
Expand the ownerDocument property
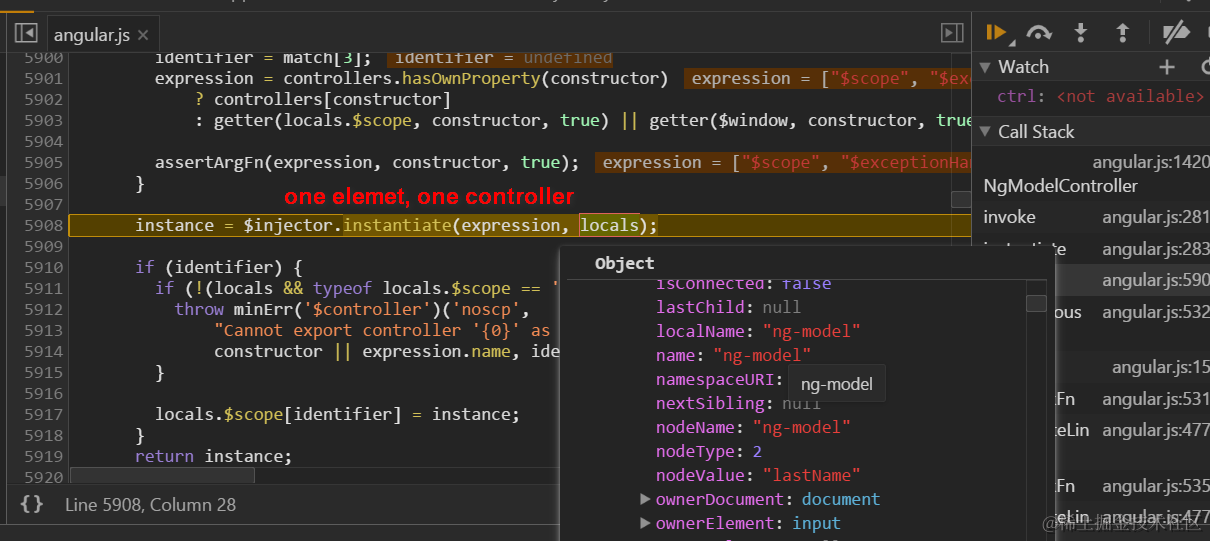645,499
